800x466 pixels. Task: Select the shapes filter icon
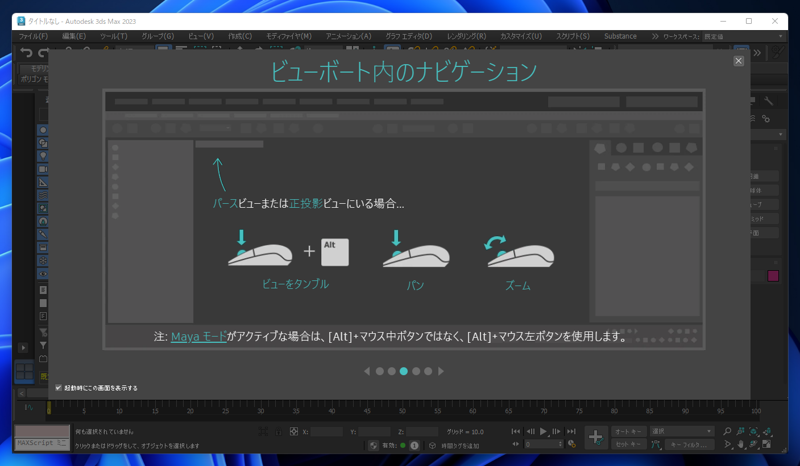[43, 143]
